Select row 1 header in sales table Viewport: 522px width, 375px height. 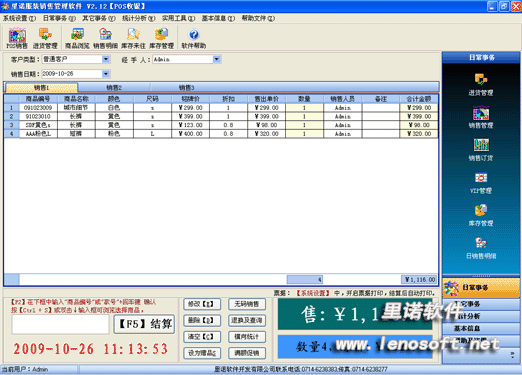[x=12, y=108]
